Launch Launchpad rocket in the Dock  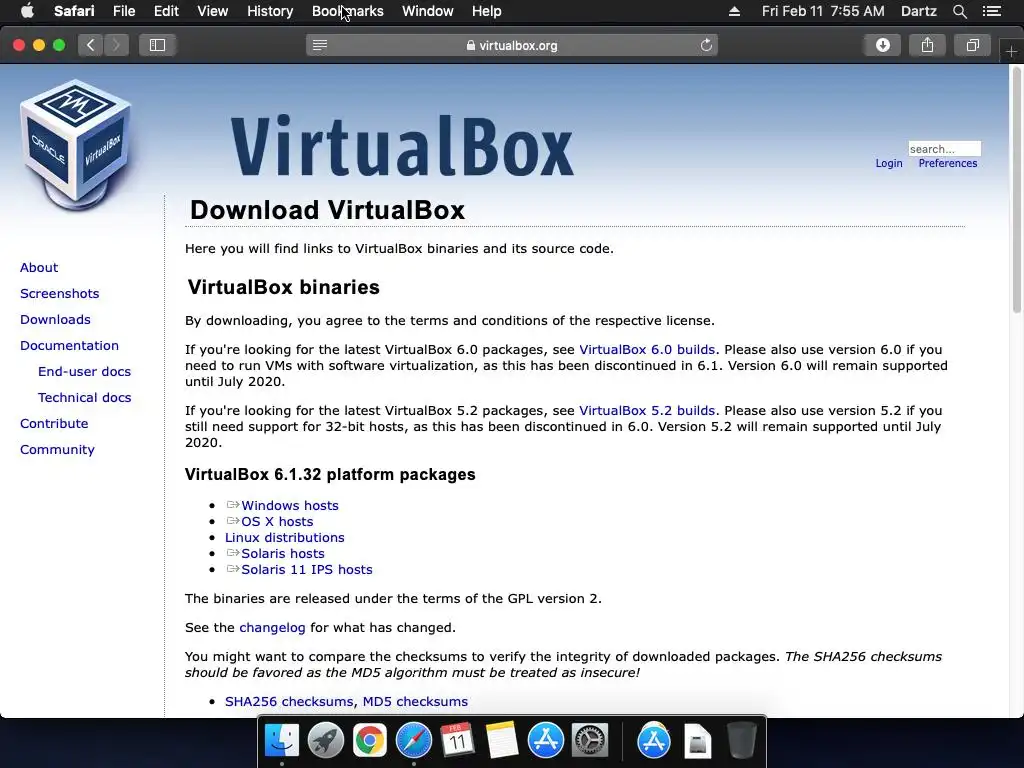(325, 741)
